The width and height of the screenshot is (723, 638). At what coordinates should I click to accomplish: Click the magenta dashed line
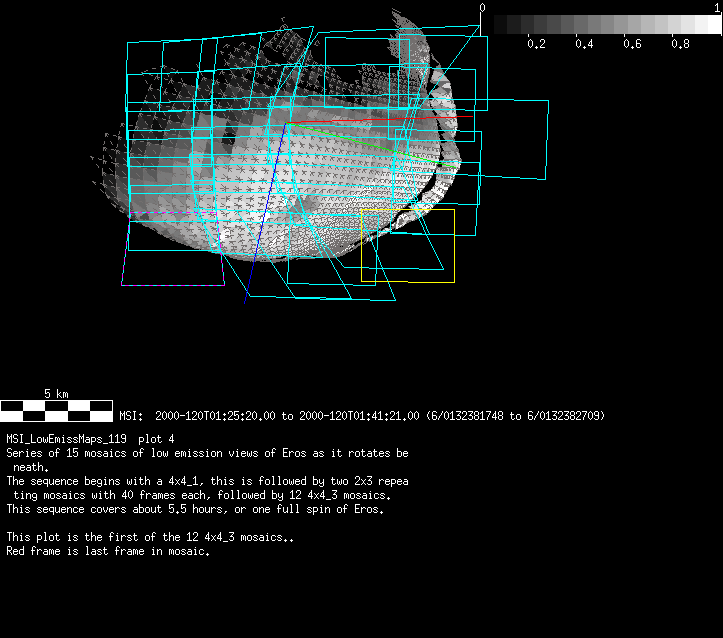point(170,214)
